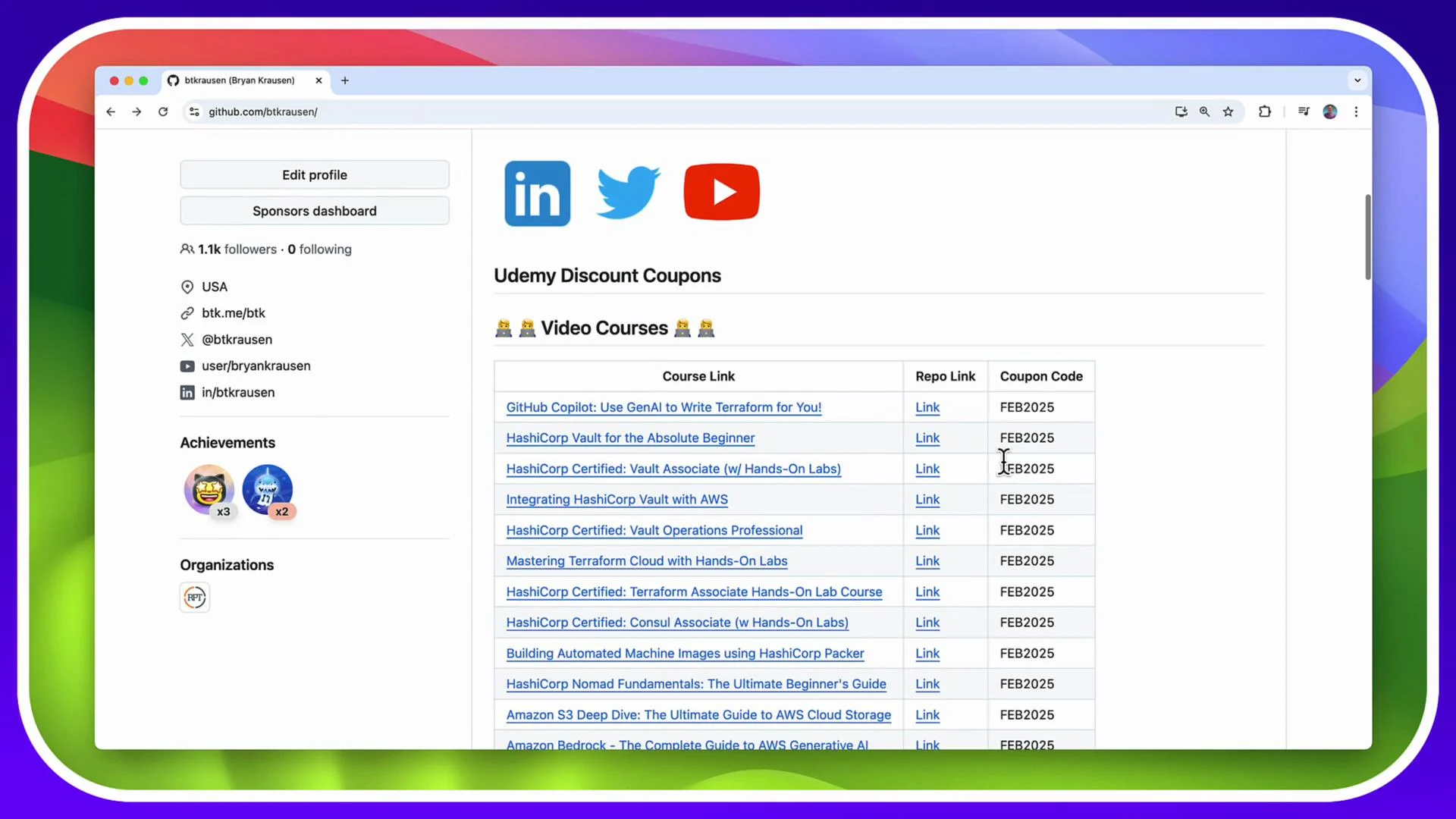Click the Video Courses heading
The height and width of the screenshot is (819, 1456).
tap(604, 328)
